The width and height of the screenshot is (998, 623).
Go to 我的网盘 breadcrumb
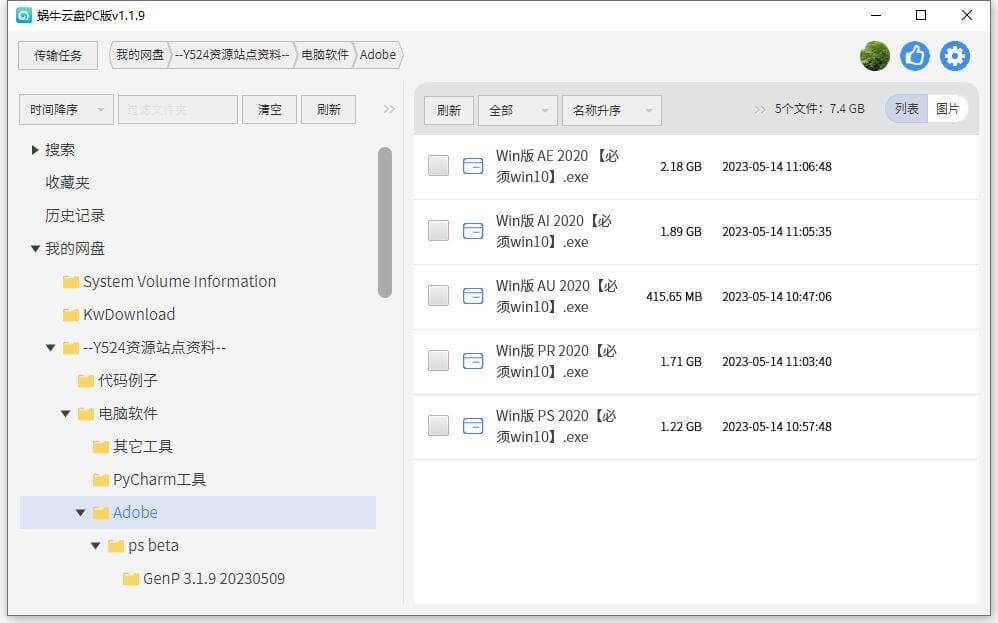(140, 55)
